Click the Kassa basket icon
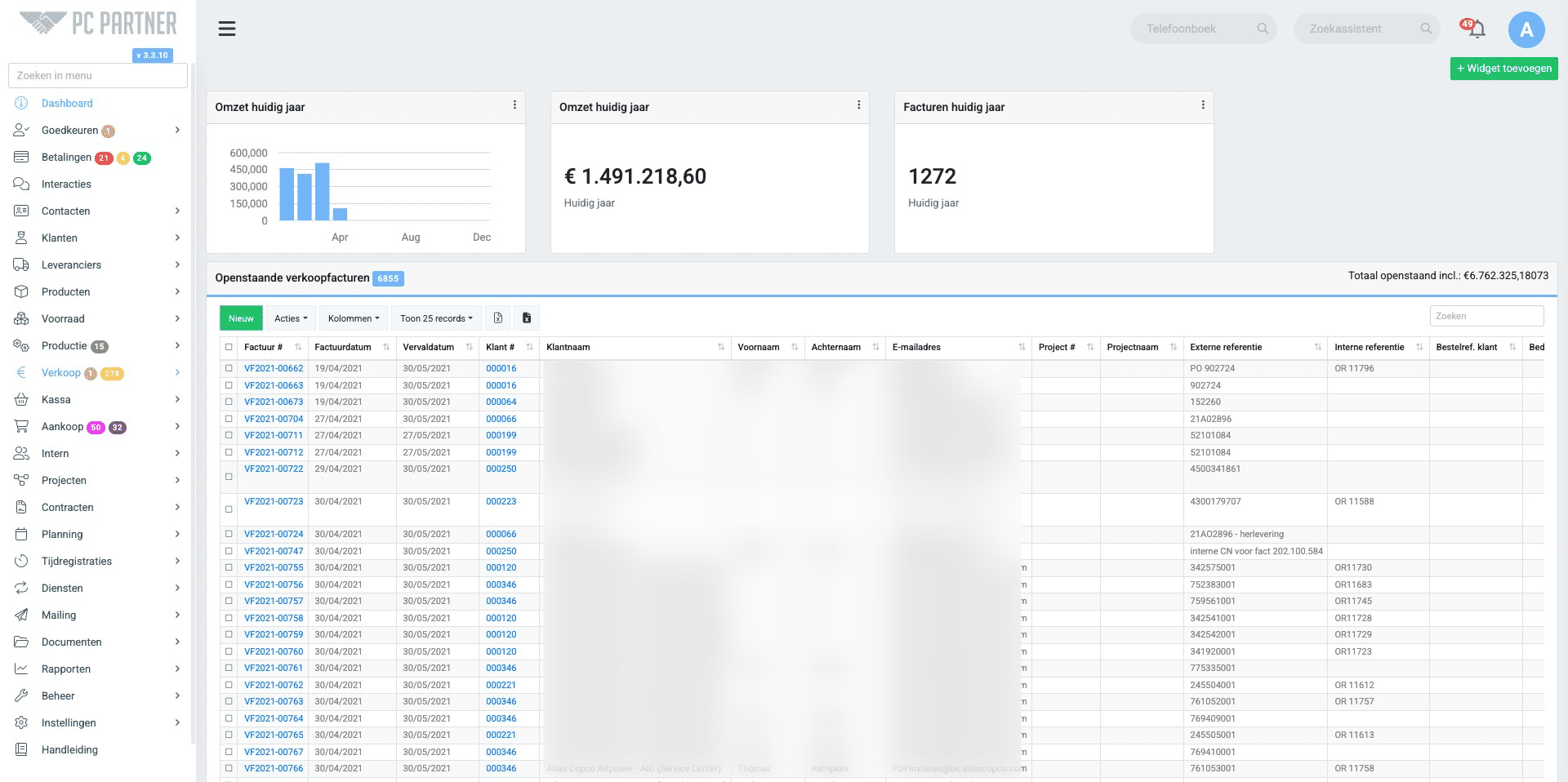The width and height of the screenshot is (1568, 782). [22, 399]
